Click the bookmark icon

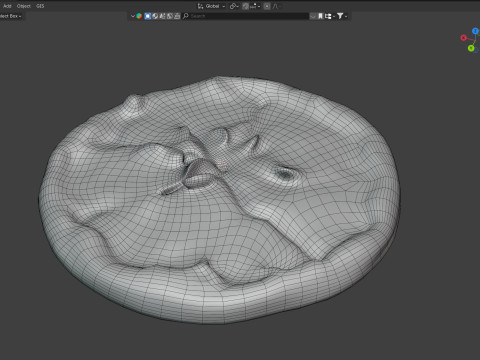point(320,16)
